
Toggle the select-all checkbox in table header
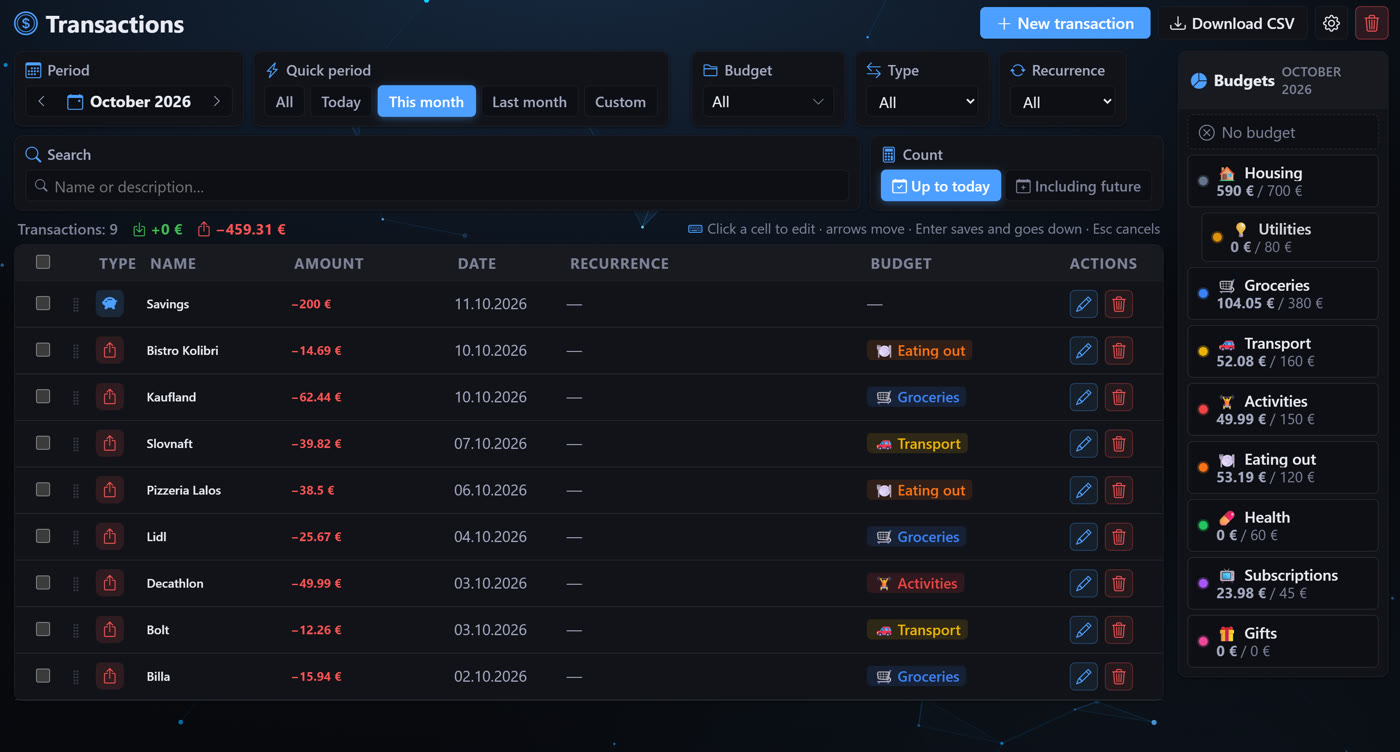click(43, 262)
